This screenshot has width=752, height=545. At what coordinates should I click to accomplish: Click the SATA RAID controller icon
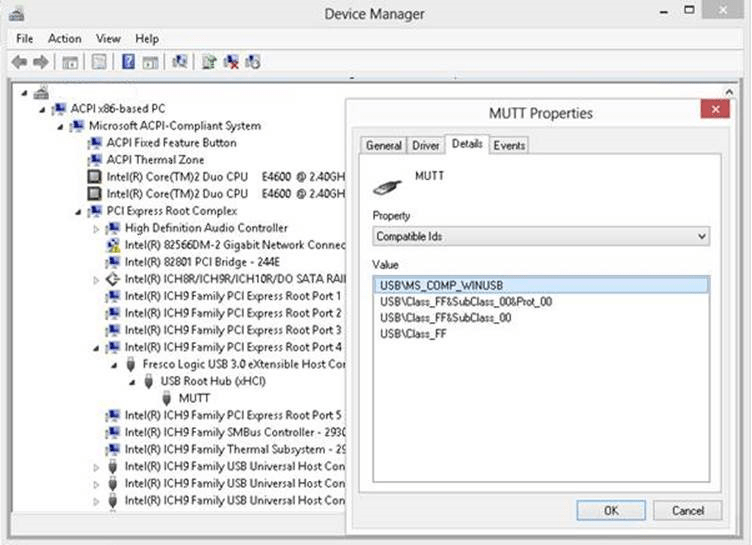click(113, 279)
